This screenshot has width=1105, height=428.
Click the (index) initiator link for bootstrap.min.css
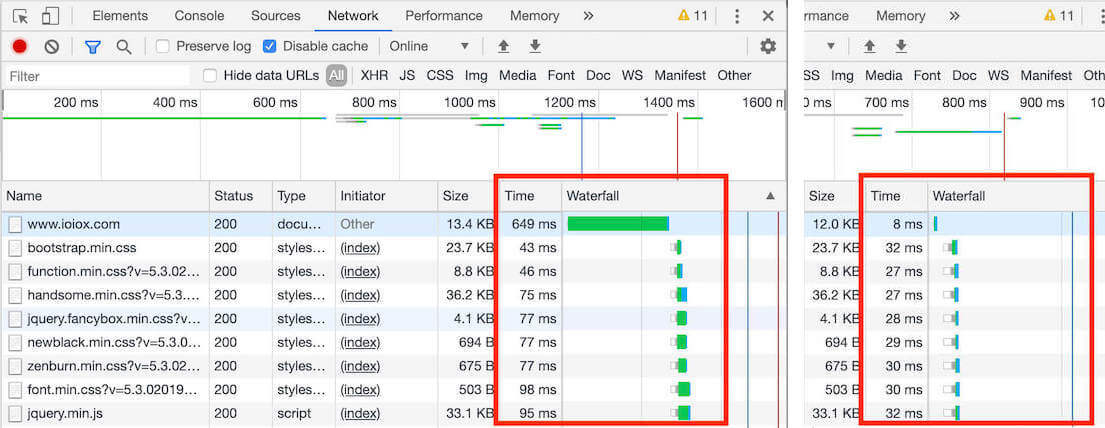tap(360, 248)
